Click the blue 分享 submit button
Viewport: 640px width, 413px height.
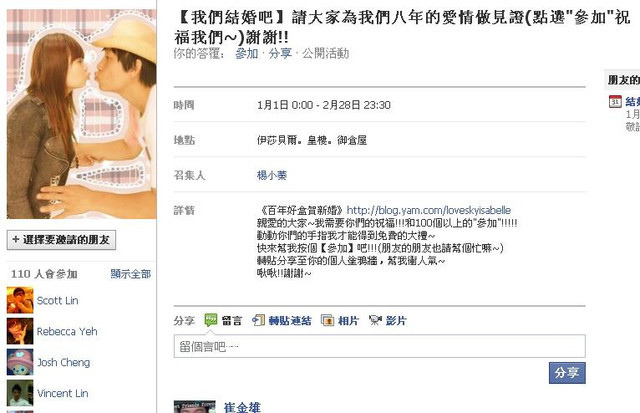tap(567, 373)
